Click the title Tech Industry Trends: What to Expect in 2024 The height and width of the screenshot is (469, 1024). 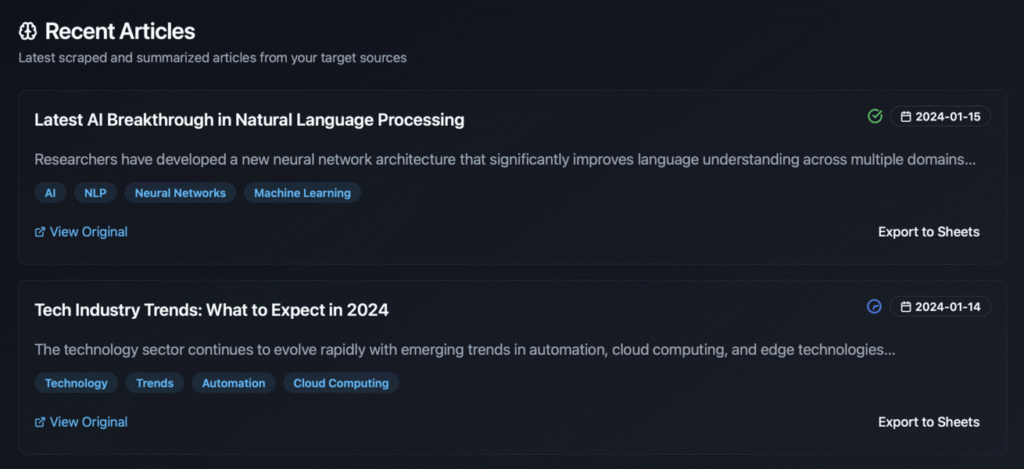click(x=212, y=310)
